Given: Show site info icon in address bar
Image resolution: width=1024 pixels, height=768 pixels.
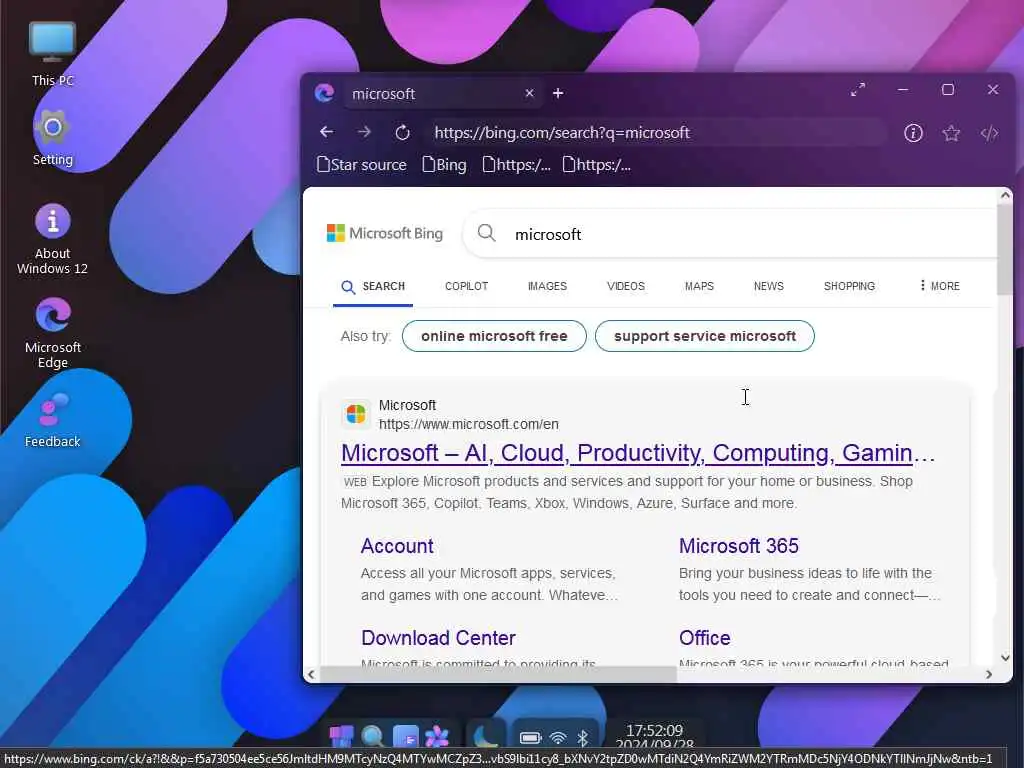Looking at the screenshot, I should pos(913,133).
